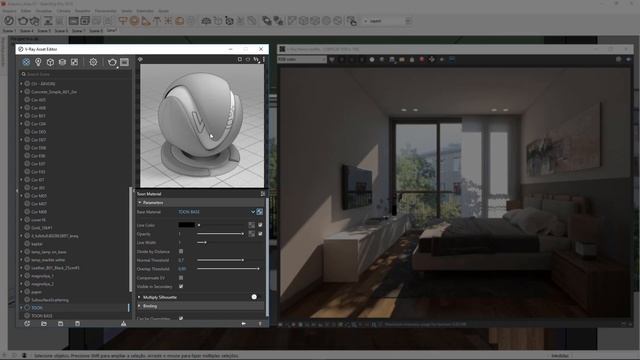Click the import asset folder icon

44,324
